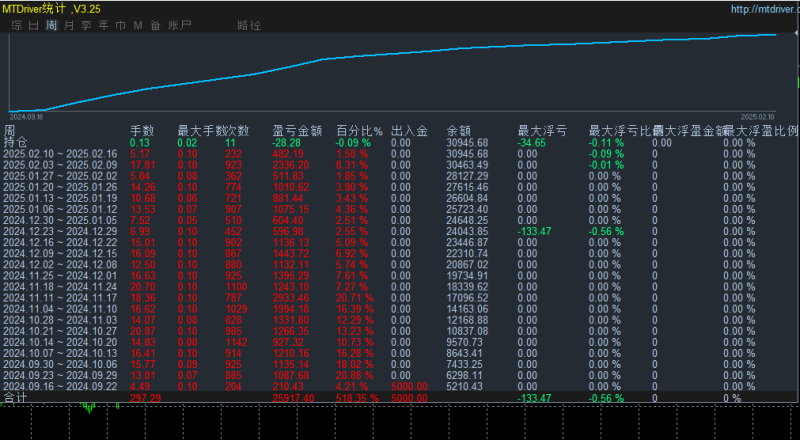Click the M tab

[138, 24]
